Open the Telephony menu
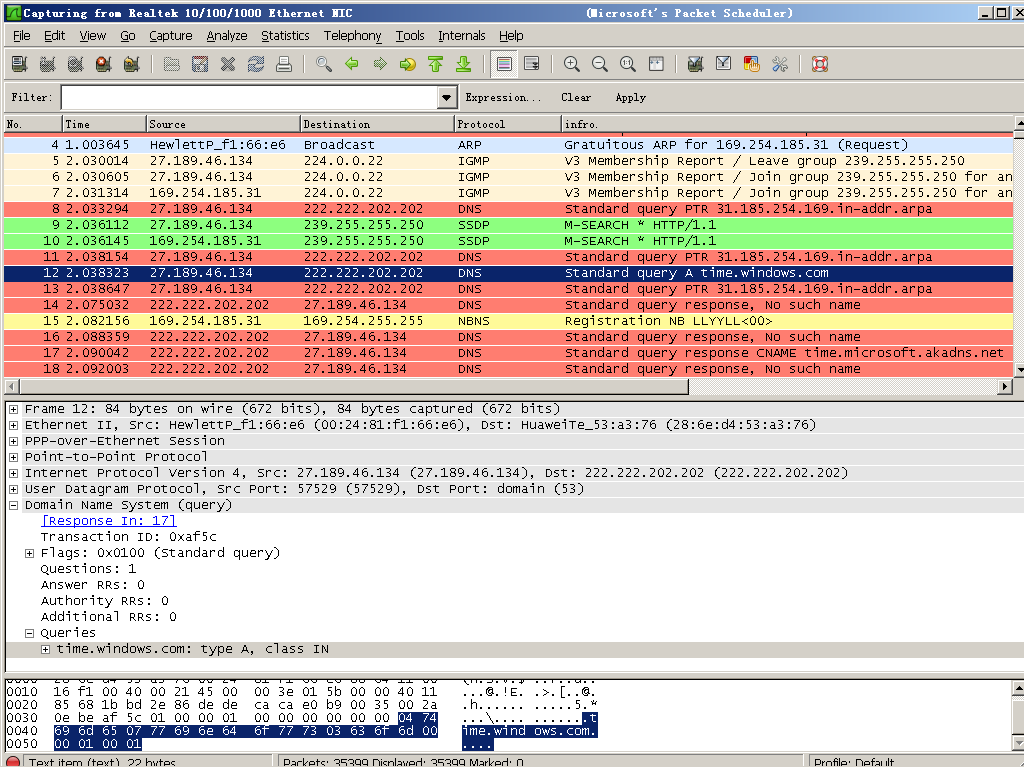Screen dimensions: 1024x768 tap(352, 35)
